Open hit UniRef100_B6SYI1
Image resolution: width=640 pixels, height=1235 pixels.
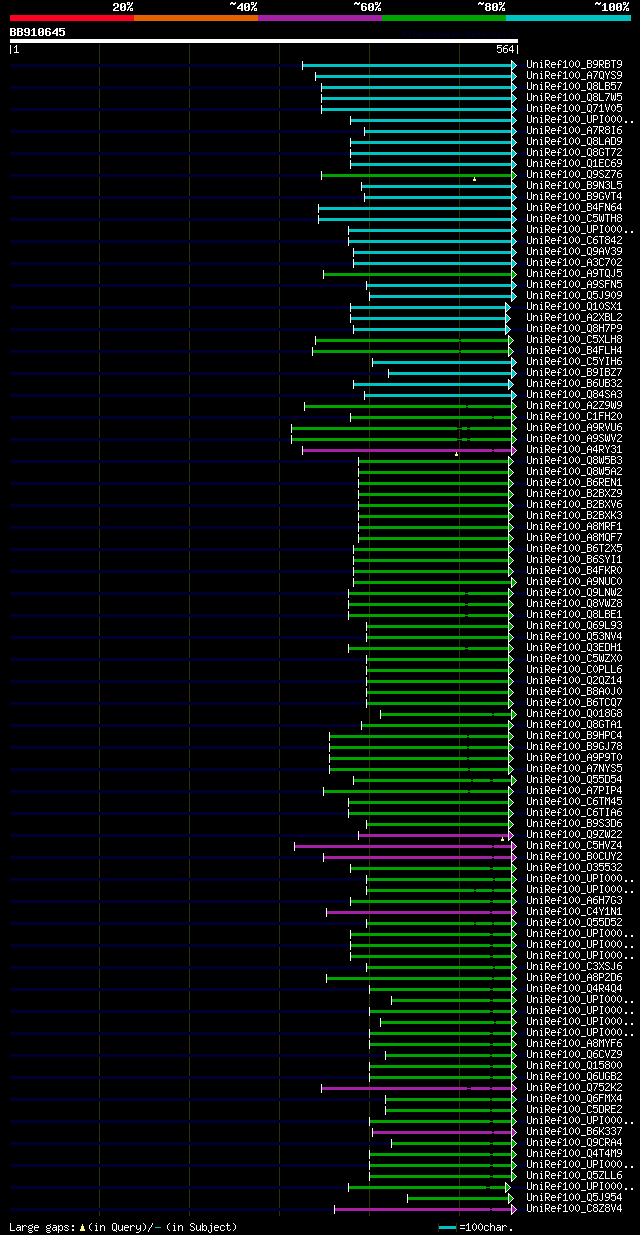point(574,560)
